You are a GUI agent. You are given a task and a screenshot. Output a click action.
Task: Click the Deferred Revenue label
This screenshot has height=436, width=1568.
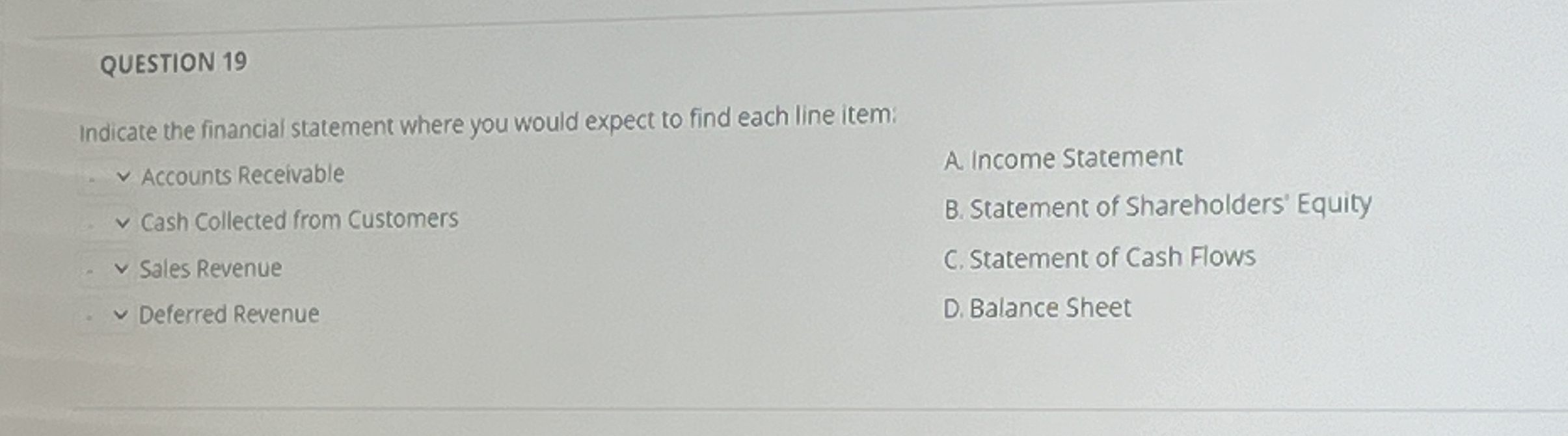point(229,314)
